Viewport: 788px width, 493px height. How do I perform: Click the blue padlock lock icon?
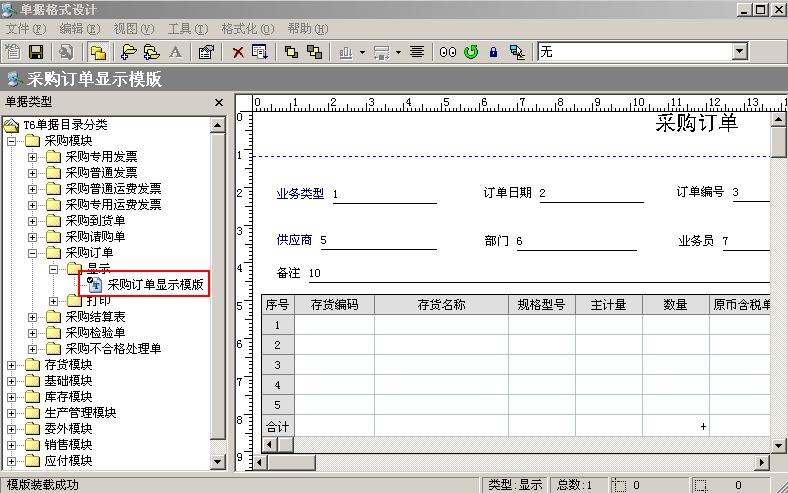point(493,51)
